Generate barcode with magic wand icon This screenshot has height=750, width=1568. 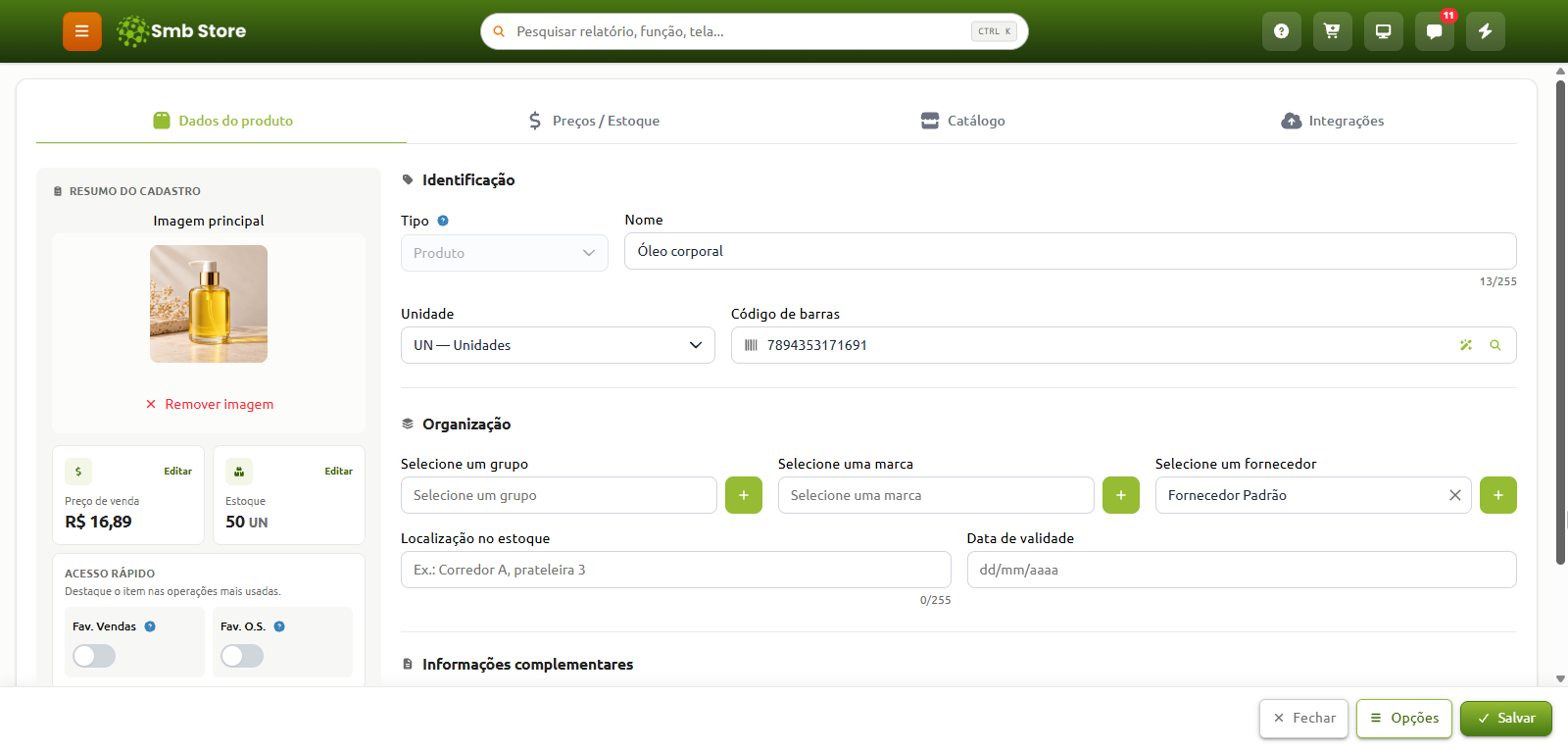tap(1466, 345)
